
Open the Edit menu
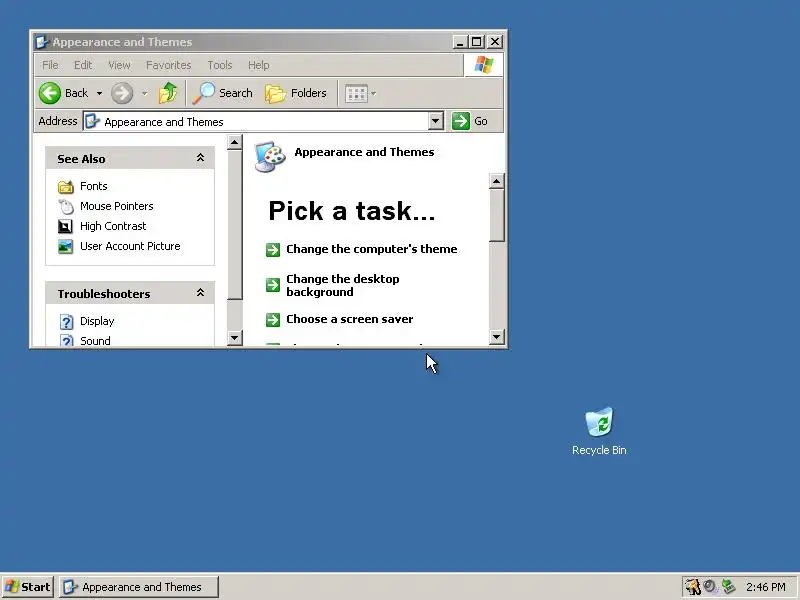[83, 65]
